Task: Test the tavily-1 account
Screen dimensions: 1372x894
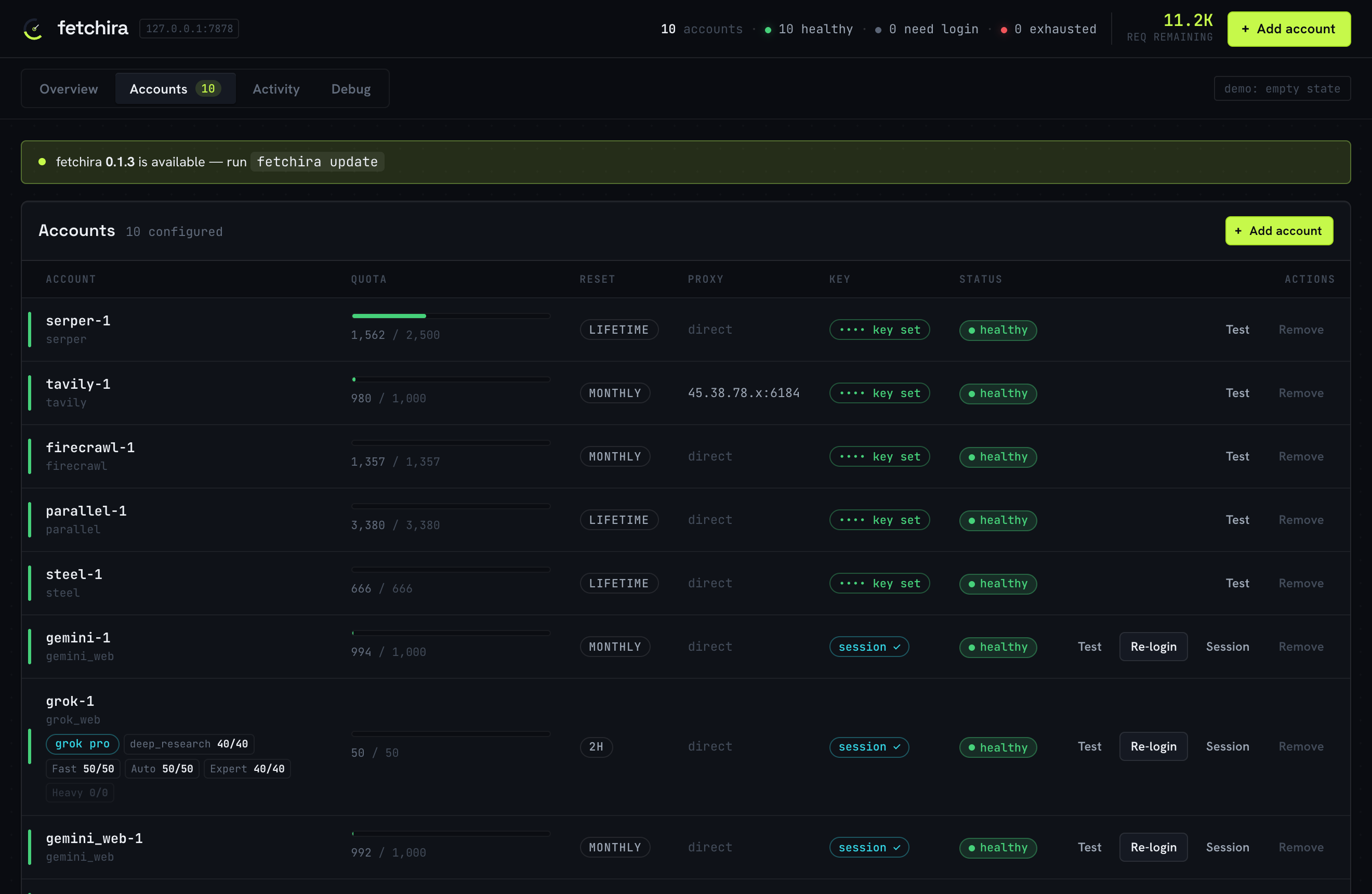Action: (x=1237, y=393)
